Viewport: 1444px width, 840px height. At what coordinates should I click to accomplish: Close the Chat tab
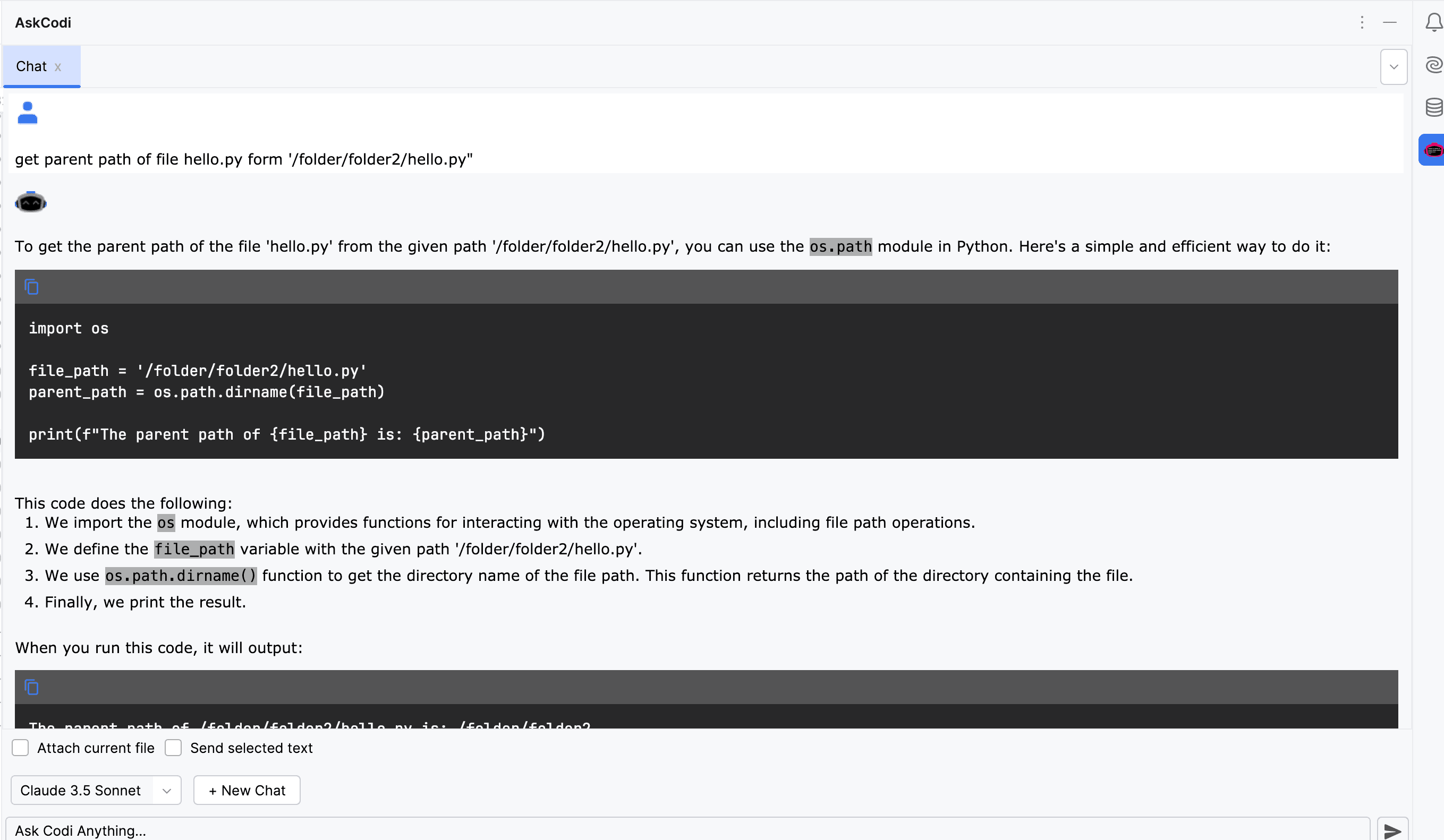pos(58,67)
